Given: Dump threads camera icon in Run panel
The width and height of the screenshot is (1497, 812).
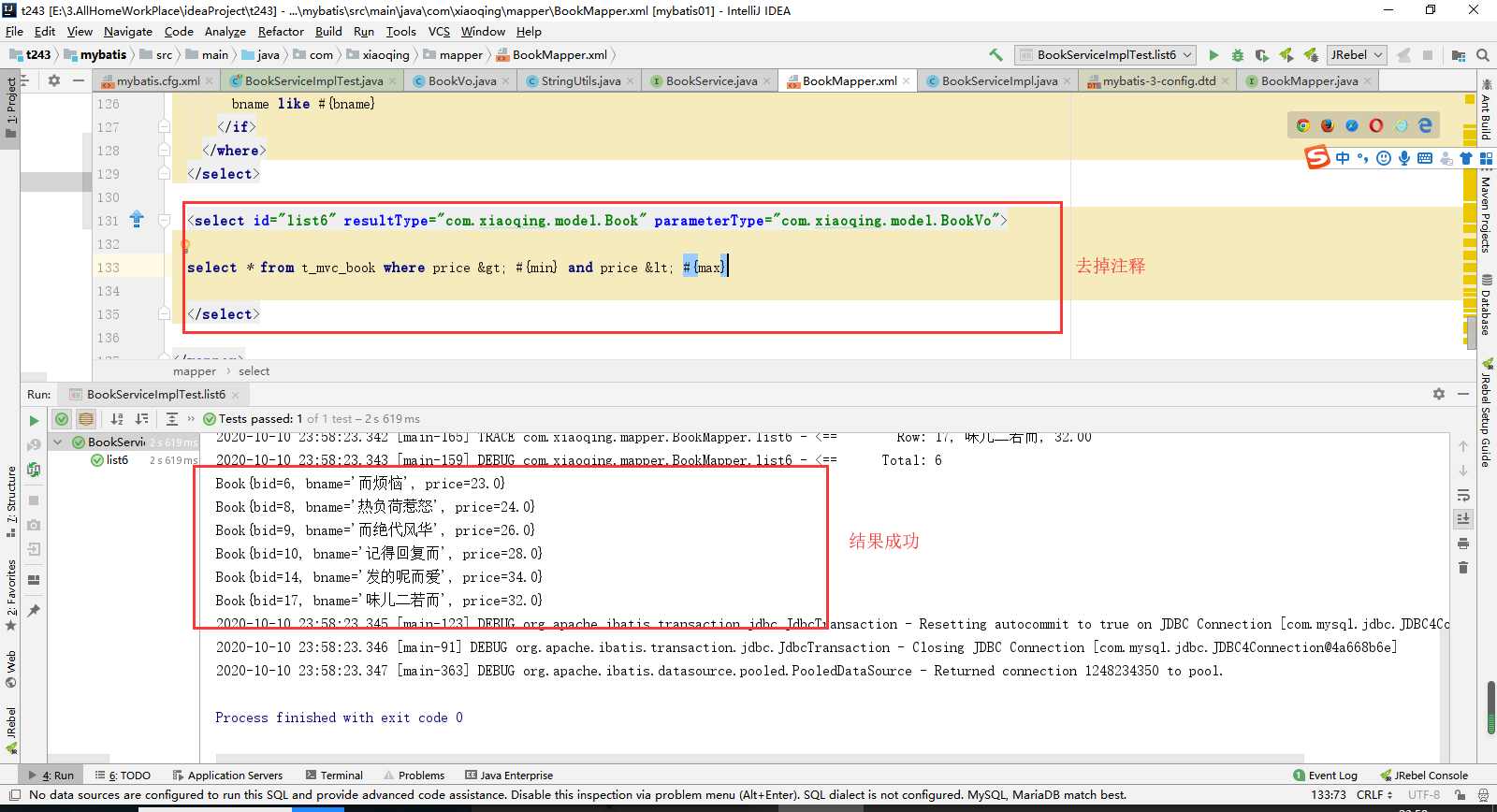Looking at the screenshot, I should [34, 525].
